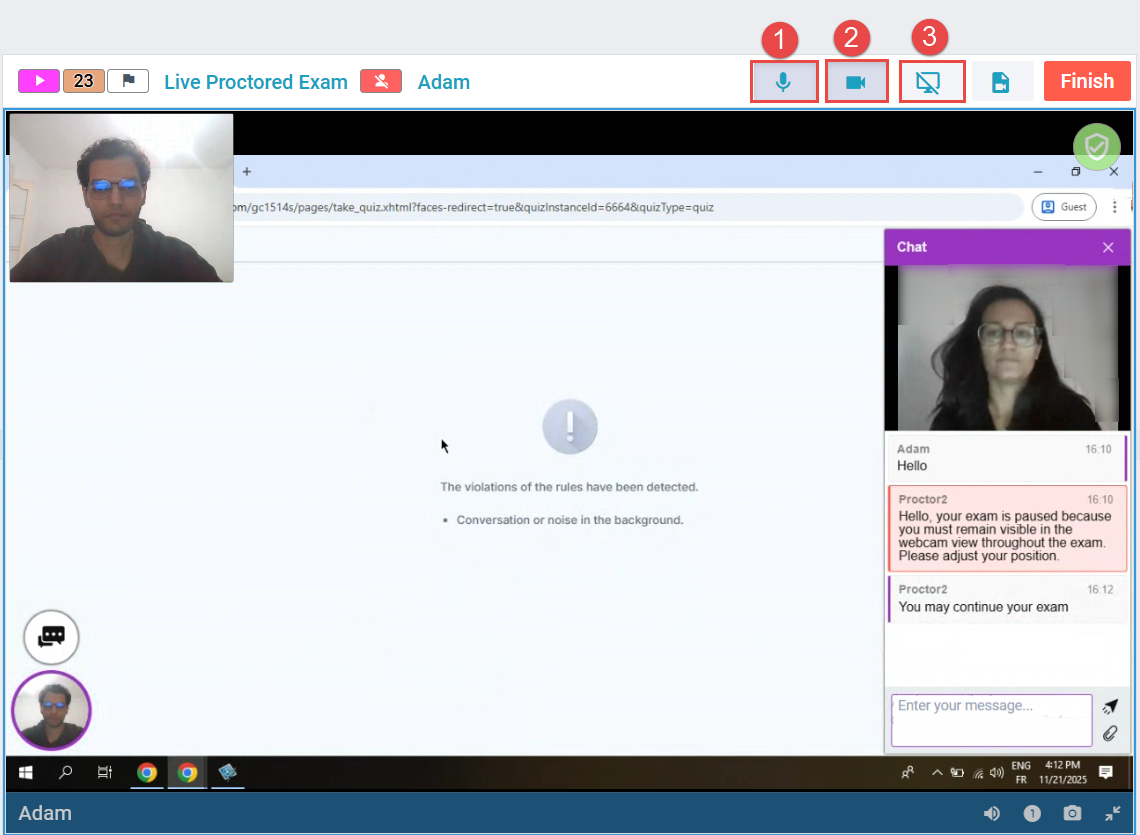
Task: Click the green shield security icon
Action: click(1097, 148)
